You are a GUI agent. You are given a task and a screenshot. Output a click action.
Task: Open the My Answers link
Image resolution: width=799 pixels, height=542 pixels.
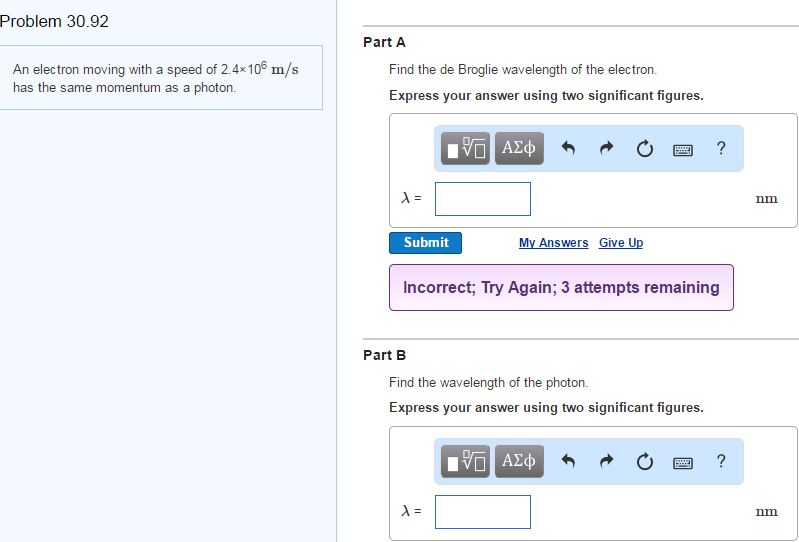[553, 243]
